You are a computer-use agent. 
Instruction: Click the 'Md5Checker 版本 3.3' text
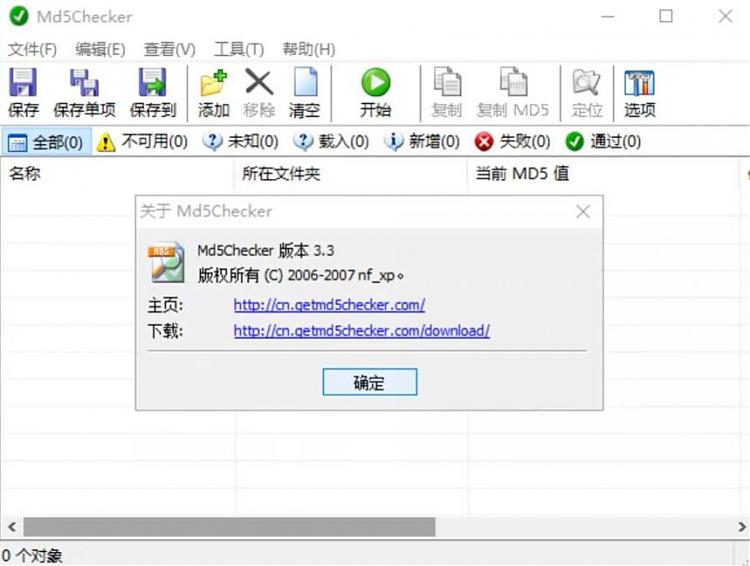point(266,250)
